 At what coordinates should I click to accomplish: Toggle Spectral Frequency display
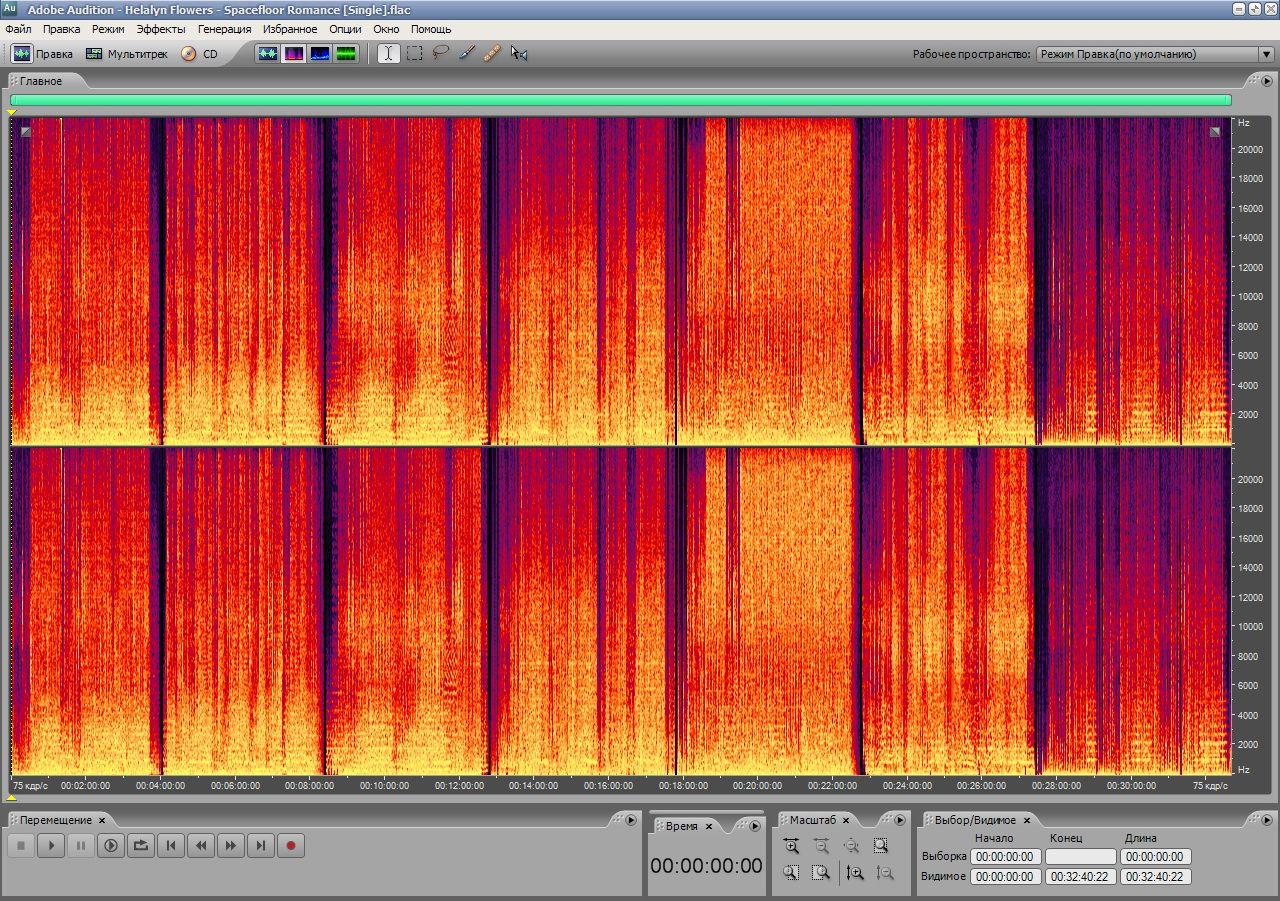tap(294, 54)
